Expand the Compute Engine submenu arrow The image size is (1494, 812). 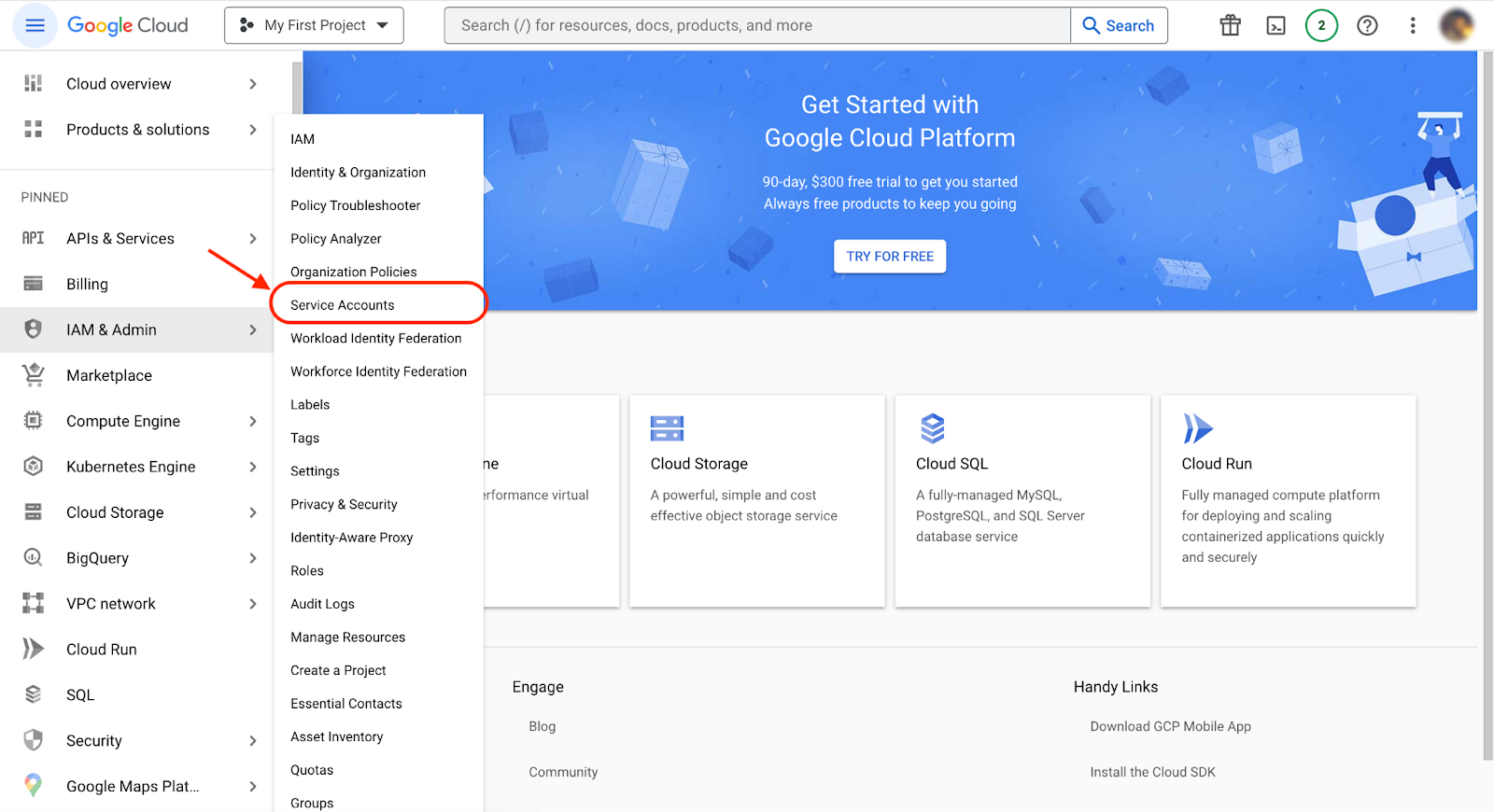[x=253, y=421]
